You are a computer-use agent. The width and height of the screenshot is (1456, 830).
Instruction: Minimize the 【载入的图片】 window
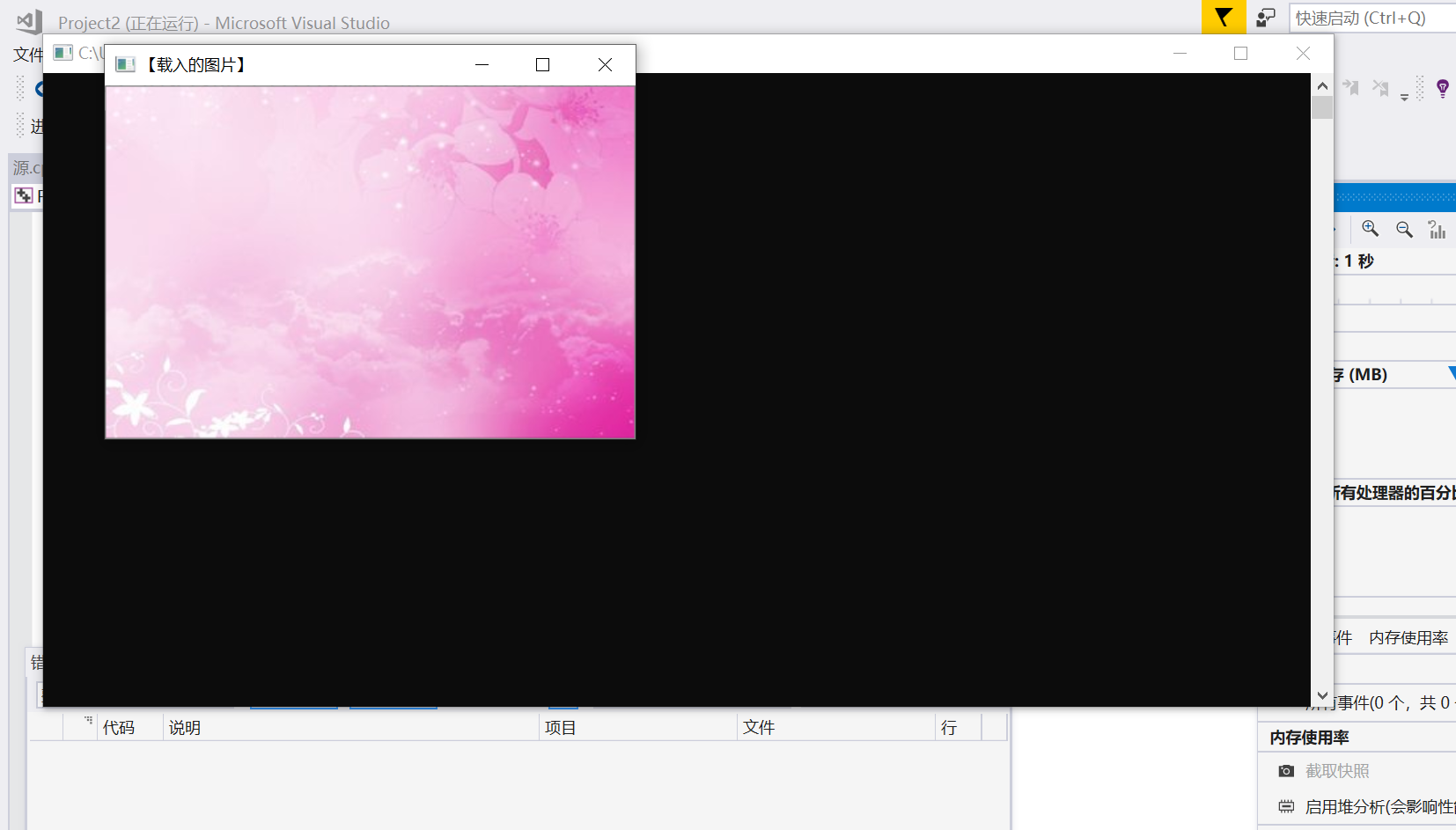click(x=482, y=64)
